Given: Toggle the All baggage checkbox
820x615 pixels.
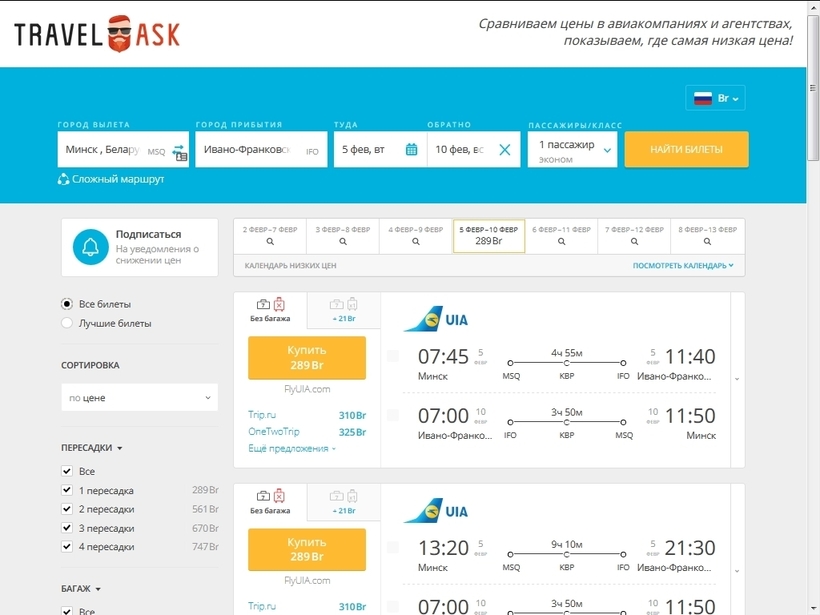Looking at the screenshot, I should pyautogui.click(x=67, y=610).
